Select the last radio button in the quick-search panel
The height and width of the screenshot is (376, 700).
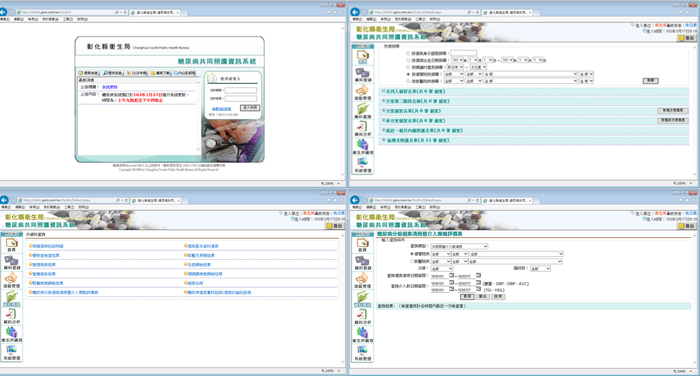tap(408, 81)
